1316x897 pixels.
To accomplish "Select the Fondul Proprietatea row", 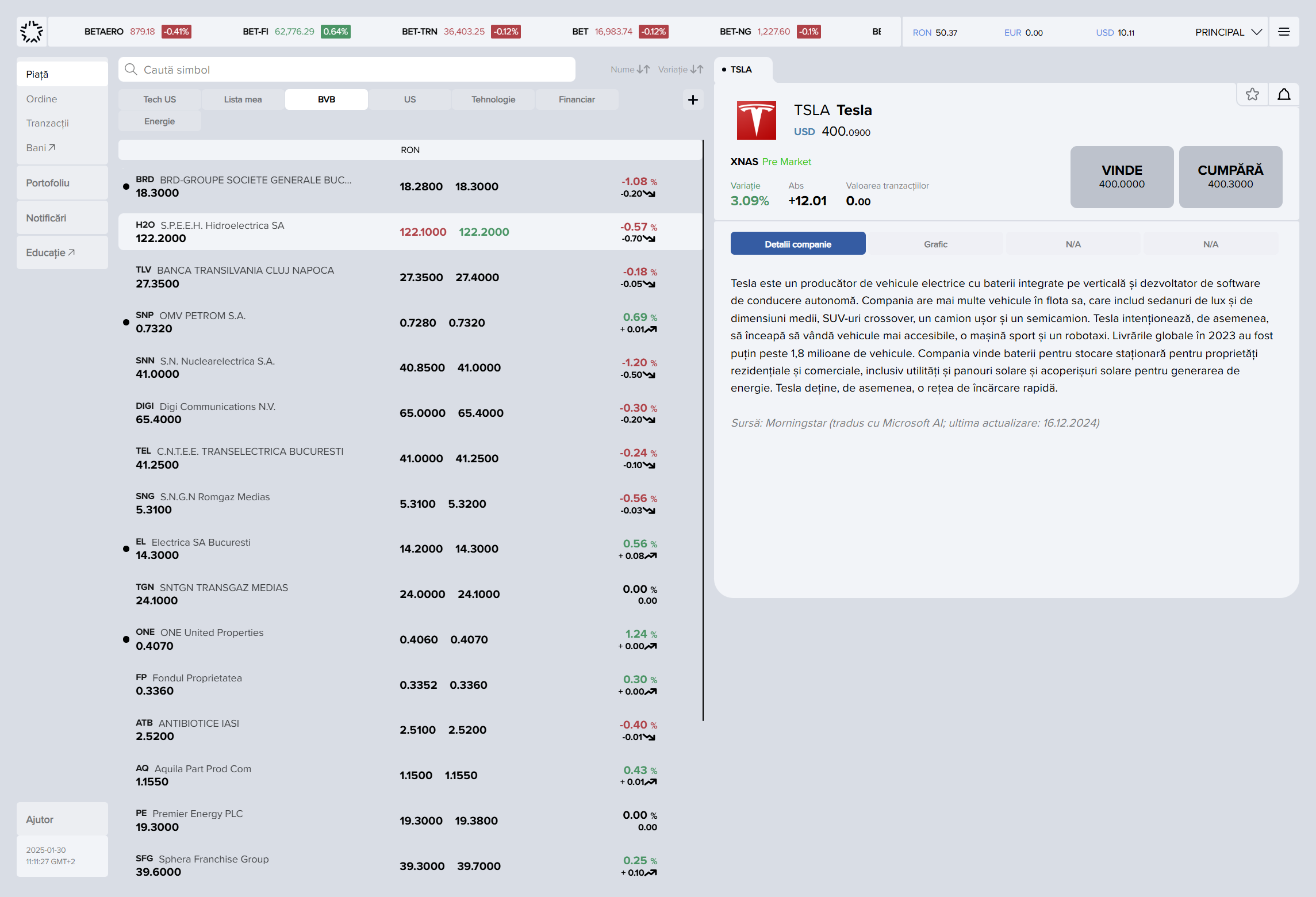I will click(x=410, y=684).
